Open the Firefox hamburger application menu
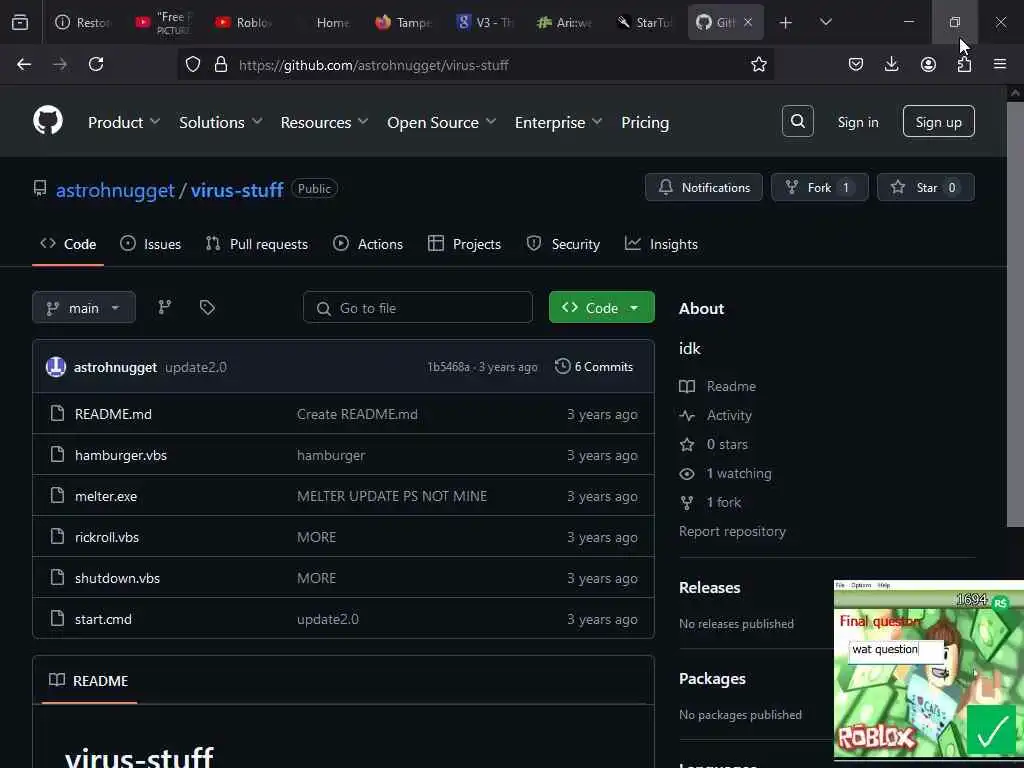Image resolution: width=1024 pixels, height=768 pixels. click(1000, 64)
